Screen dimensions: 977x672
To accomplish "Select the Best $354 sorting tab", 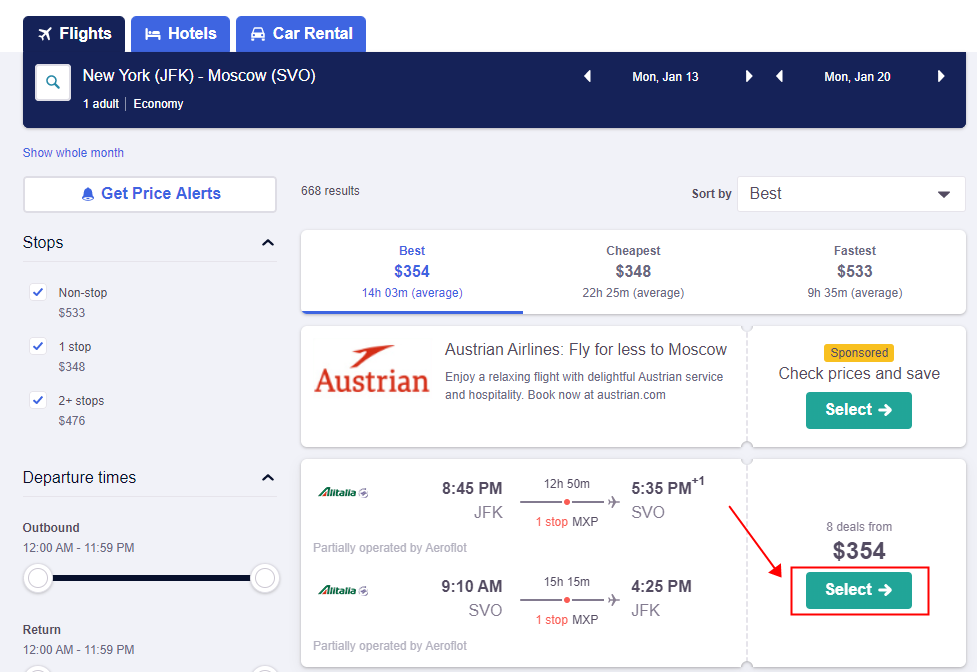I will [412, 272].
